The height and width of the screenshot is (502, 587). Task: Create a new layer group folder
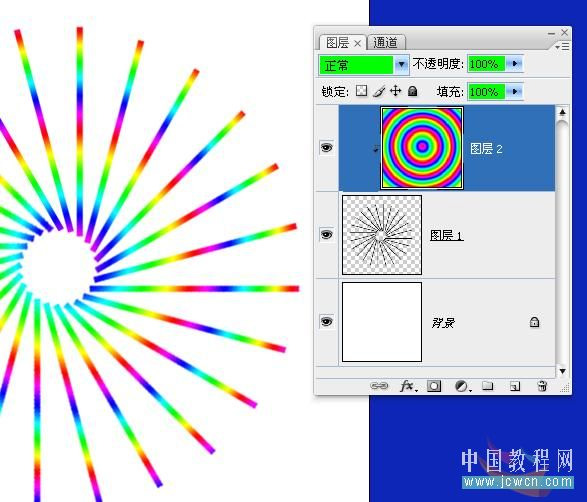pos(487,386)
